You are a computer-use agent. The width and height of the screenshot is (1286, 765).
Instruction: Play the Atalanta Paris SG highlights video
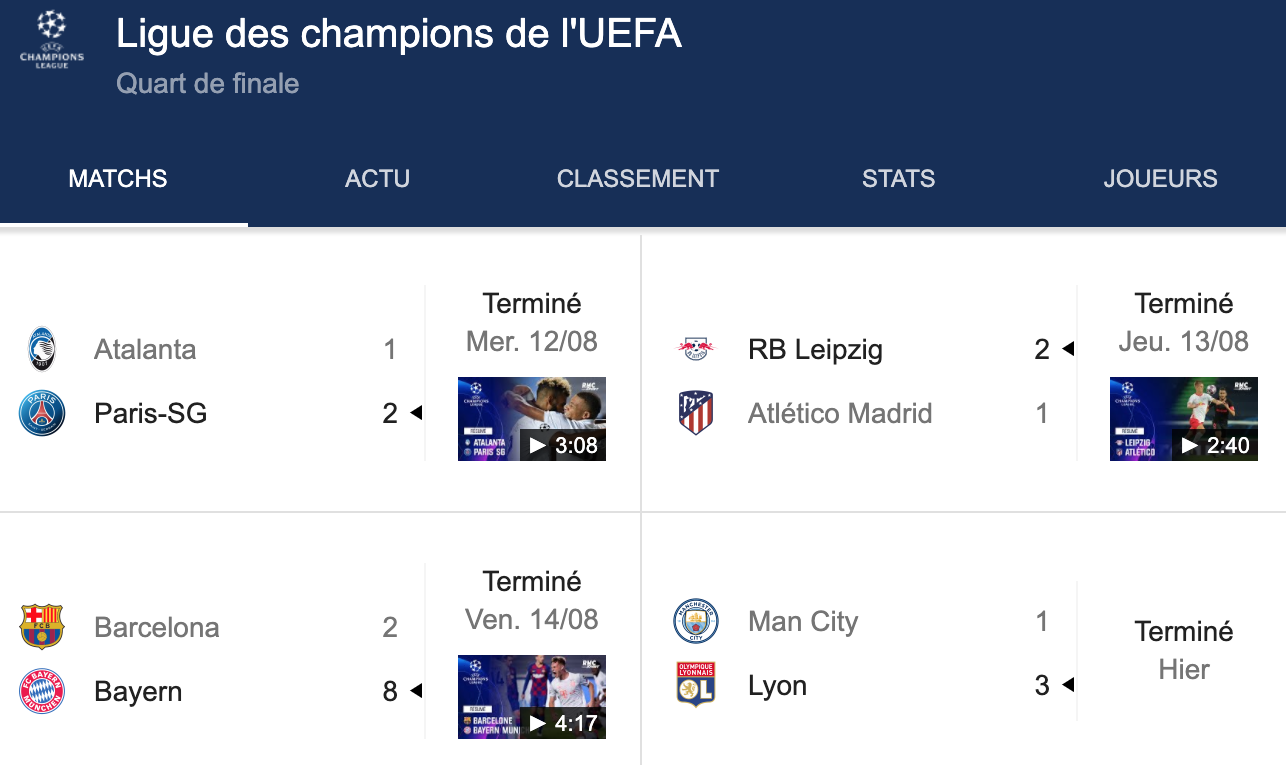tap(532, 419)
